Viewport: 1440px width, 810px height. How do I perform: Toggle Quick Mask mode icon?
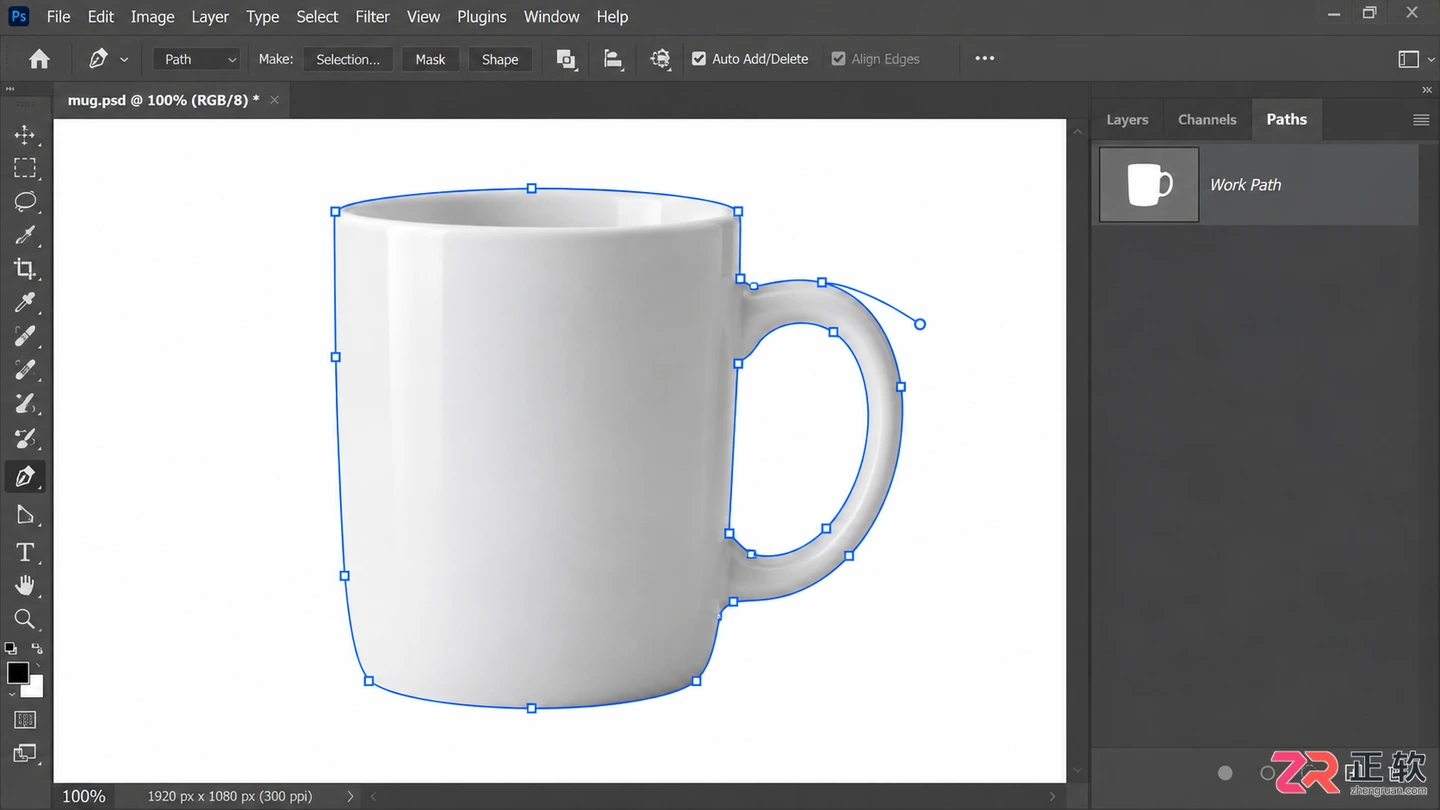tap(25, 720)
